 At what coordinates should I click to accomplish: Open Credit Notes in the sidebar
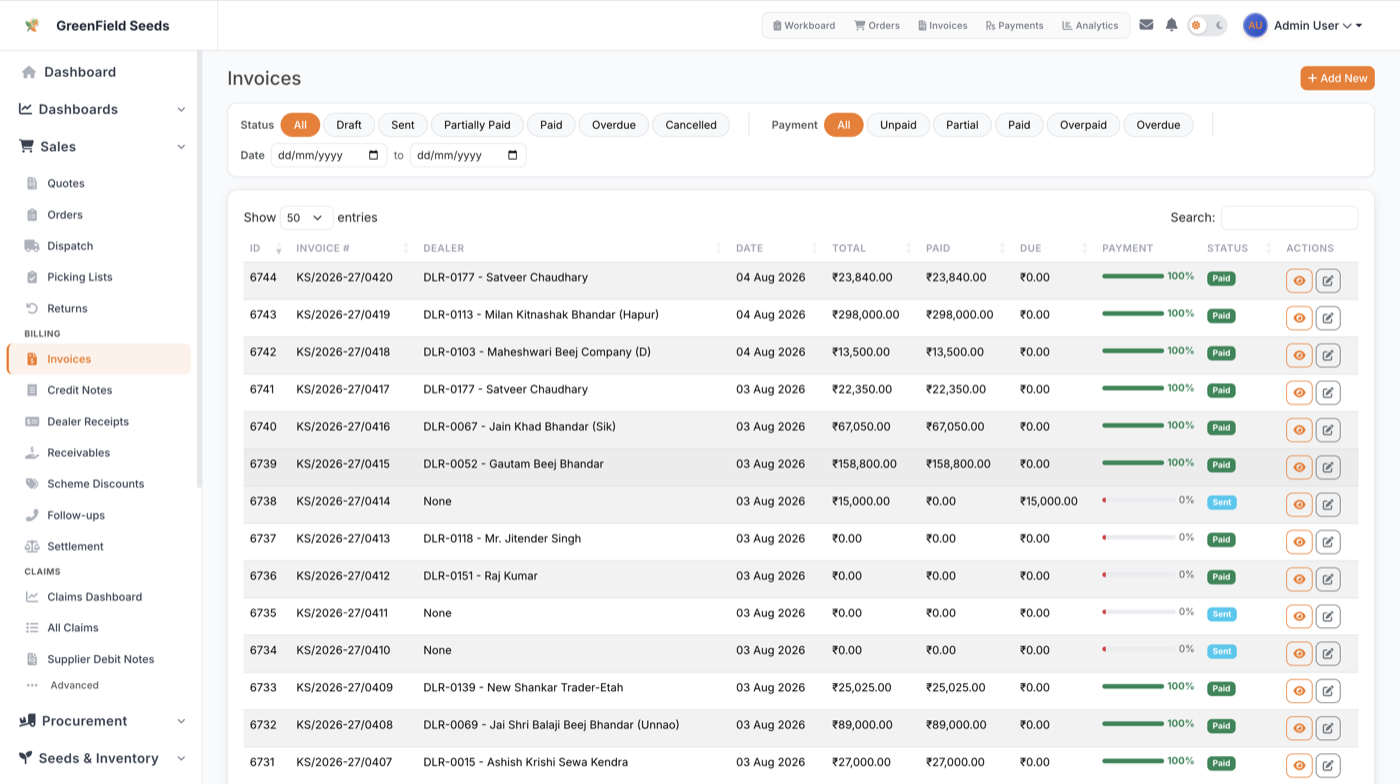point(80,390)
